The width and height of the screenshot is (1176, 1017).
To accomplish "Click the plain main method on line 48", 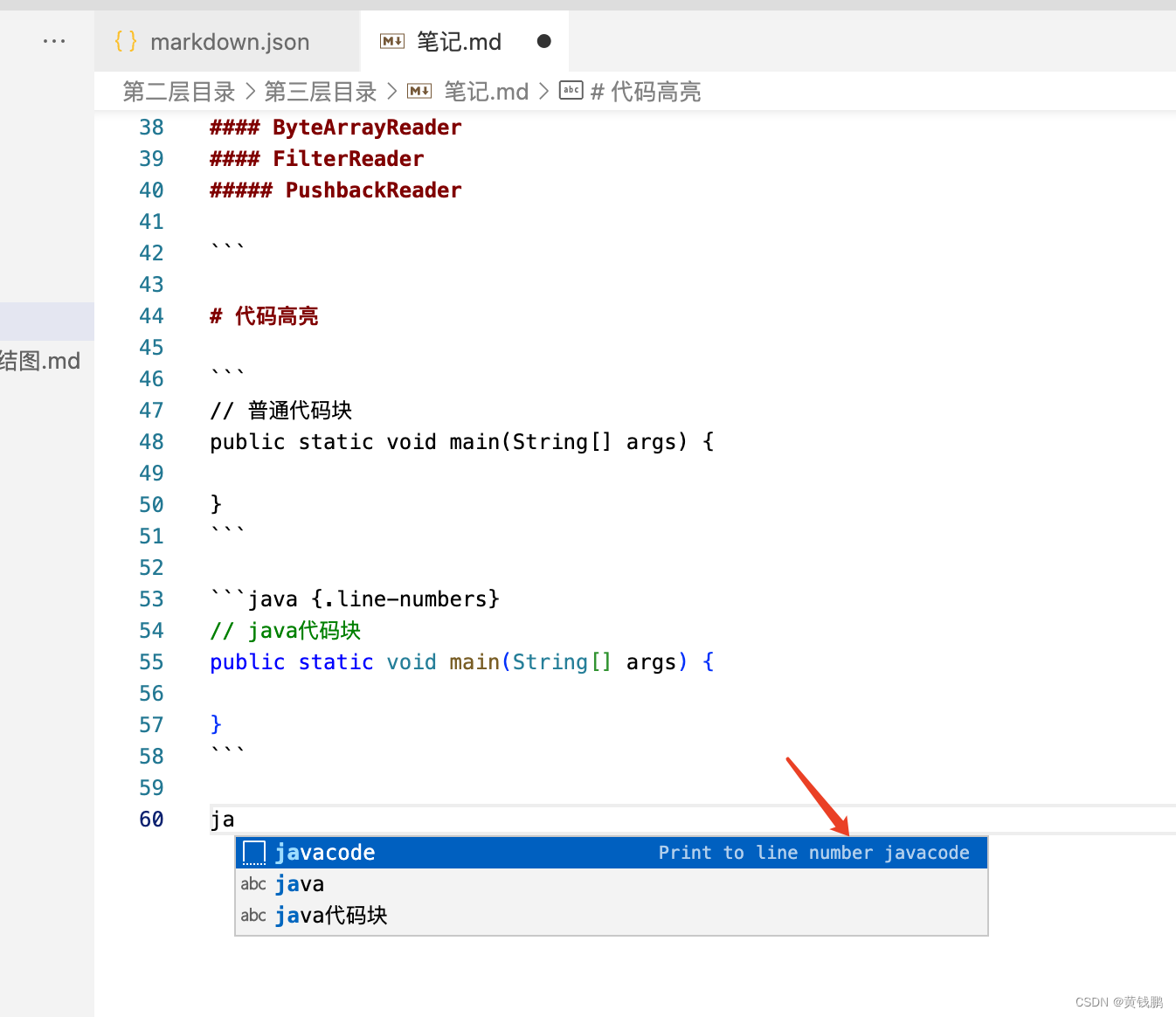I will 462,442.
